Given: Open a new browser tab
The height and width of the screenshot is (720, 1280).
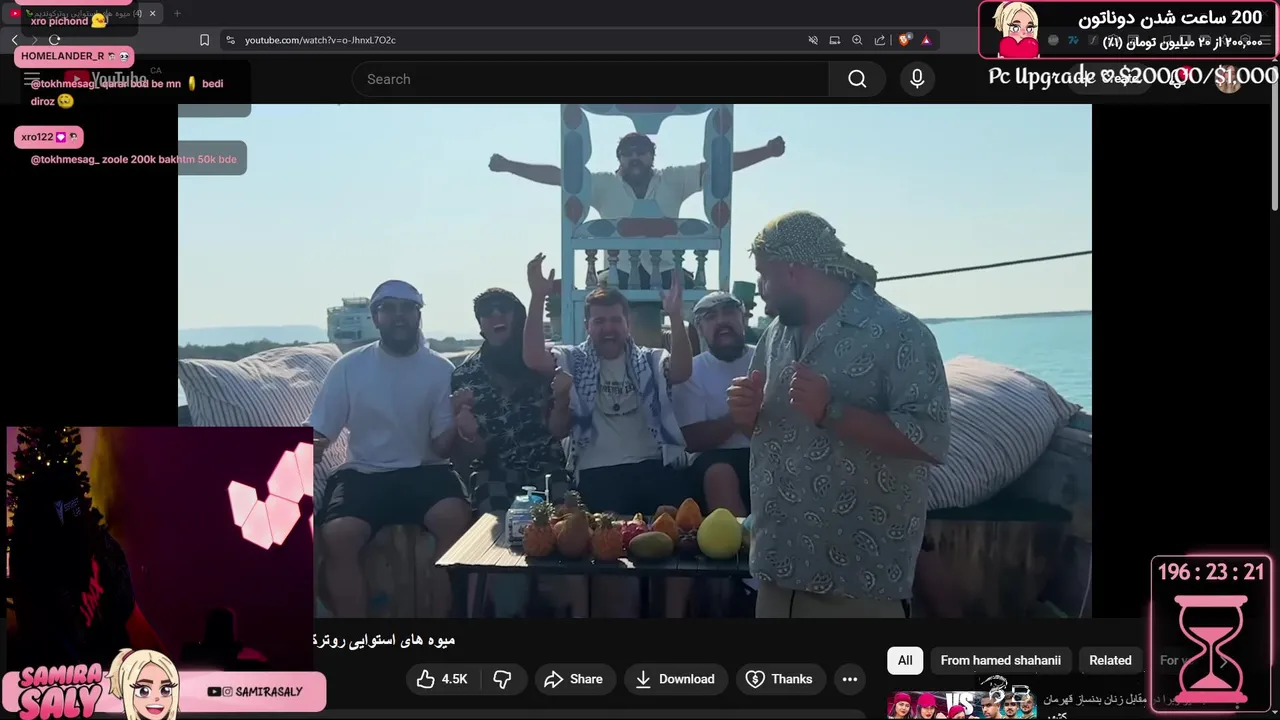Looking at the screenshot, I should (x=177, y=14).
